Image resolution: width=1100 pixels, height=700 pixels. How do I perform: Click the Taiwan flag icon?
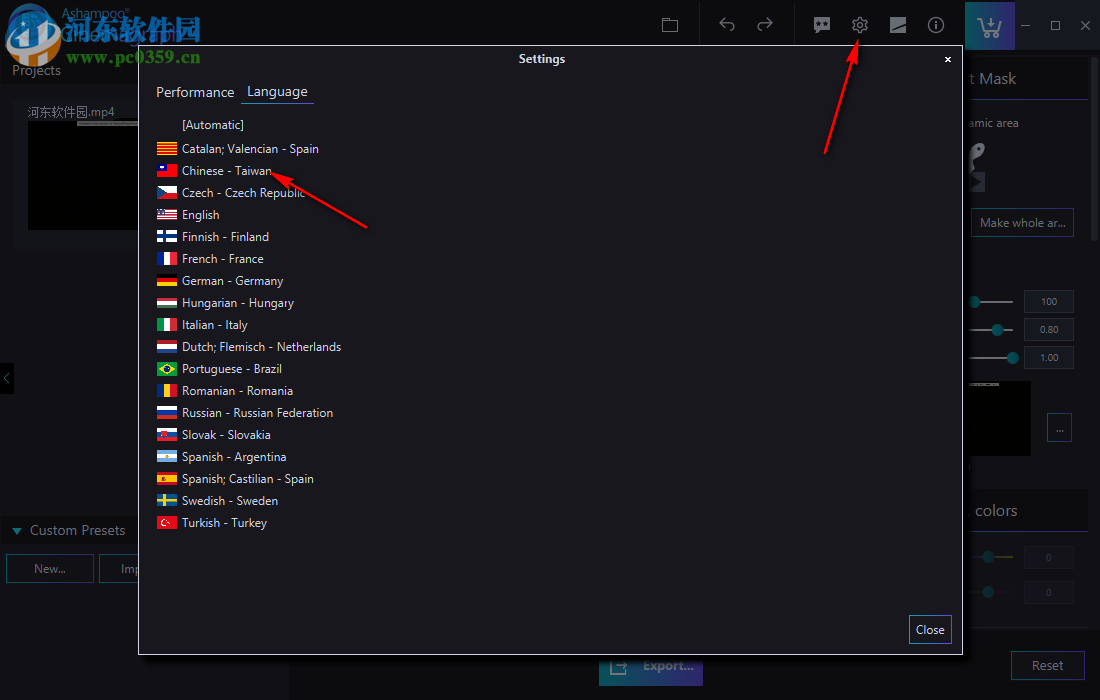coord(166,170)
